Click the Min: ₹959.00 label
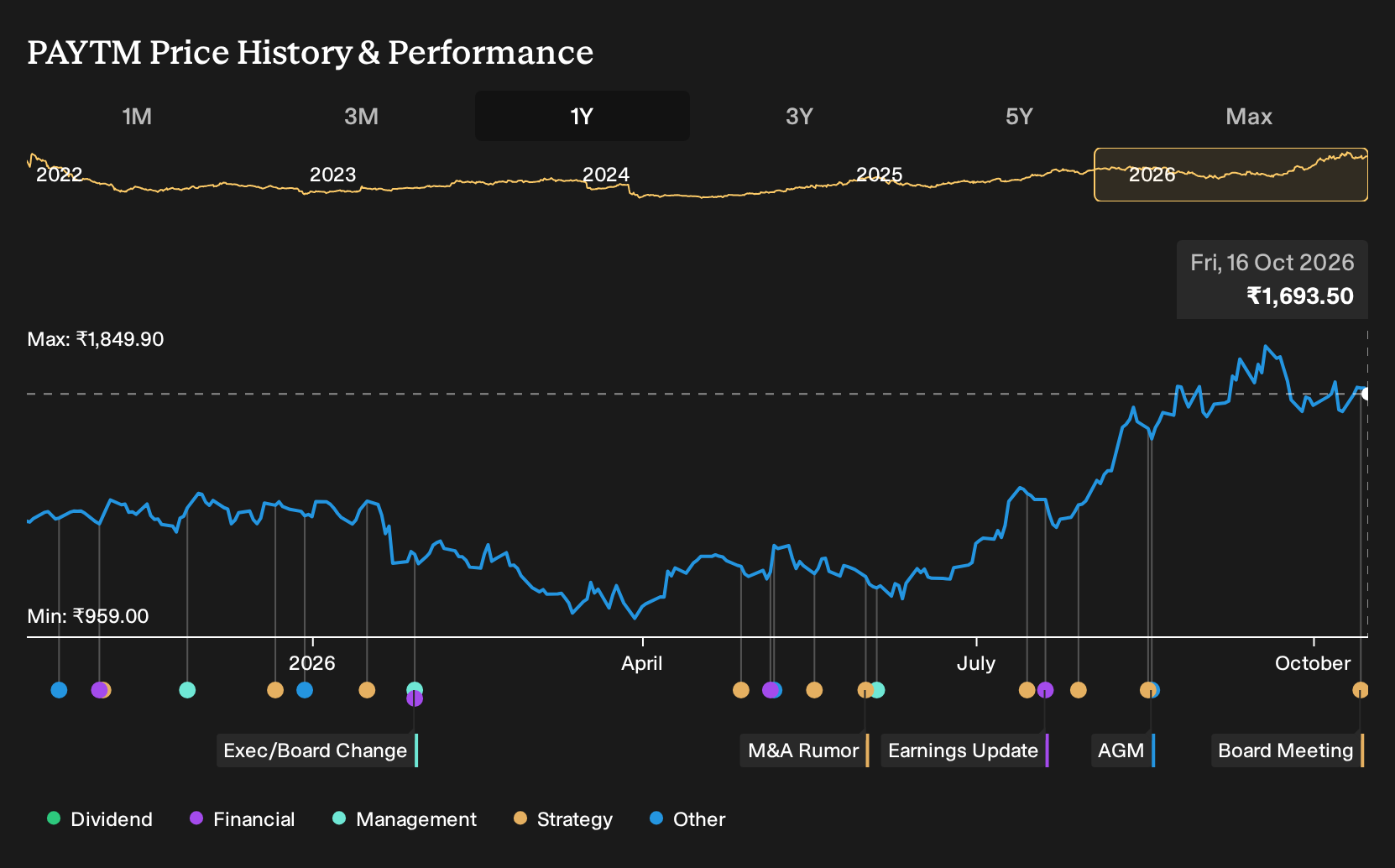This screenshot has height=868, width=1395. [88, 616]
